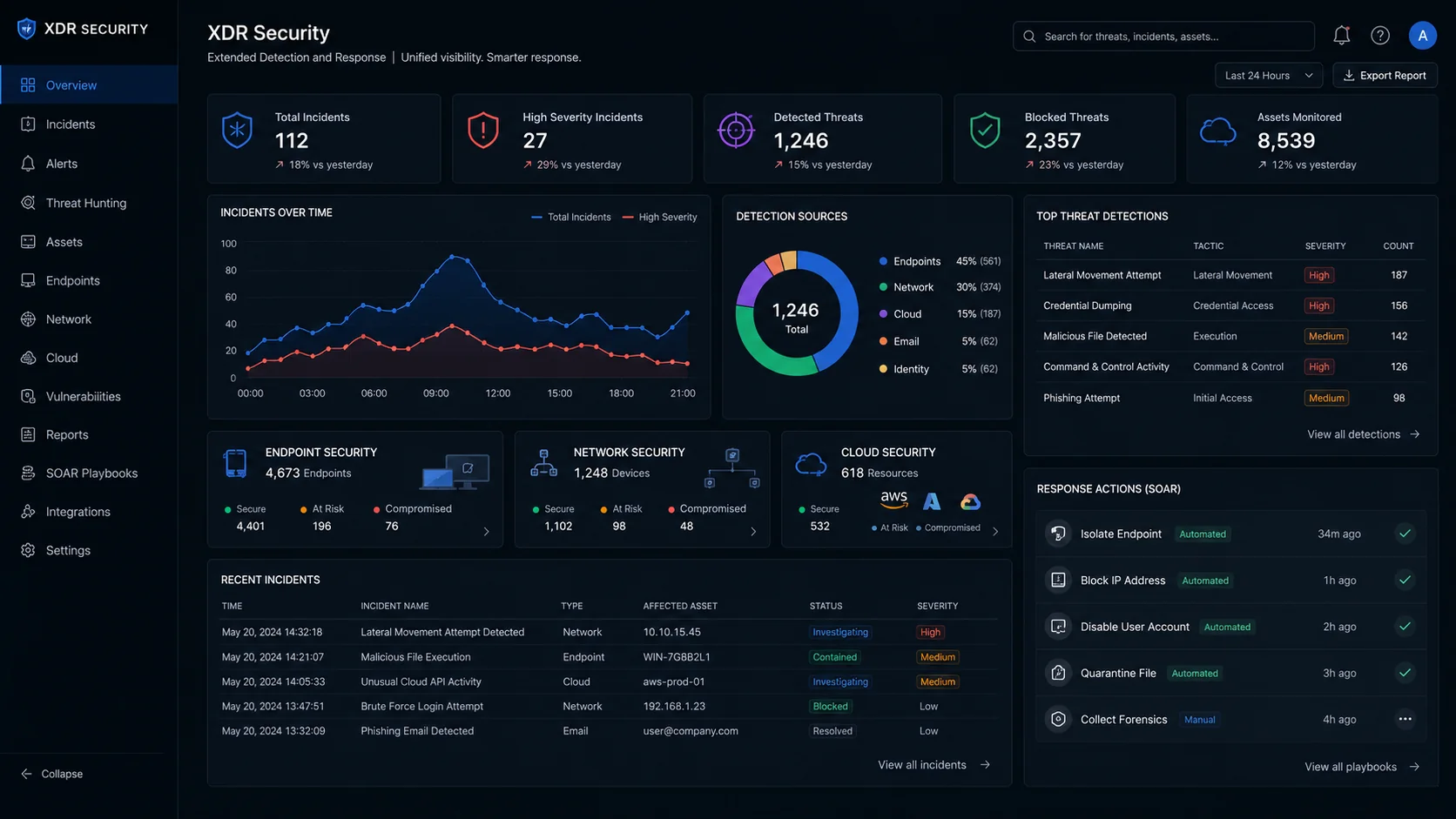This screenshot has height=819, width=1456.
Task: Follow the View all incidents link
Action: pyautogui.click(x=934, y=765)
